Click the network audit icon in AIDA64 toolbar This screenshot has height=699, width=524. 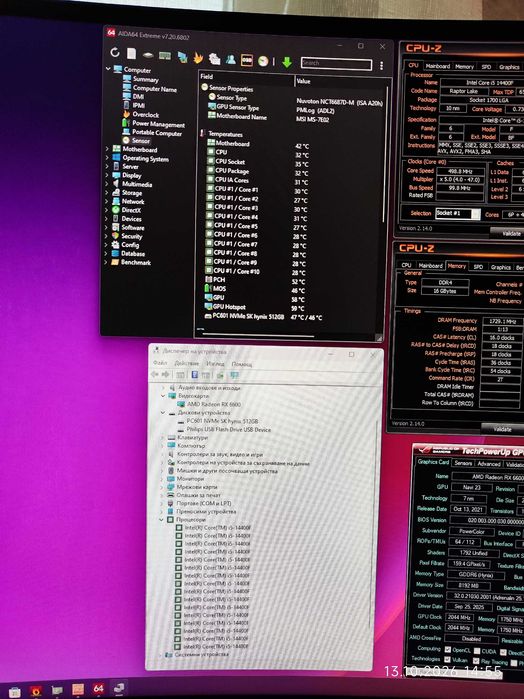(182, 57)
